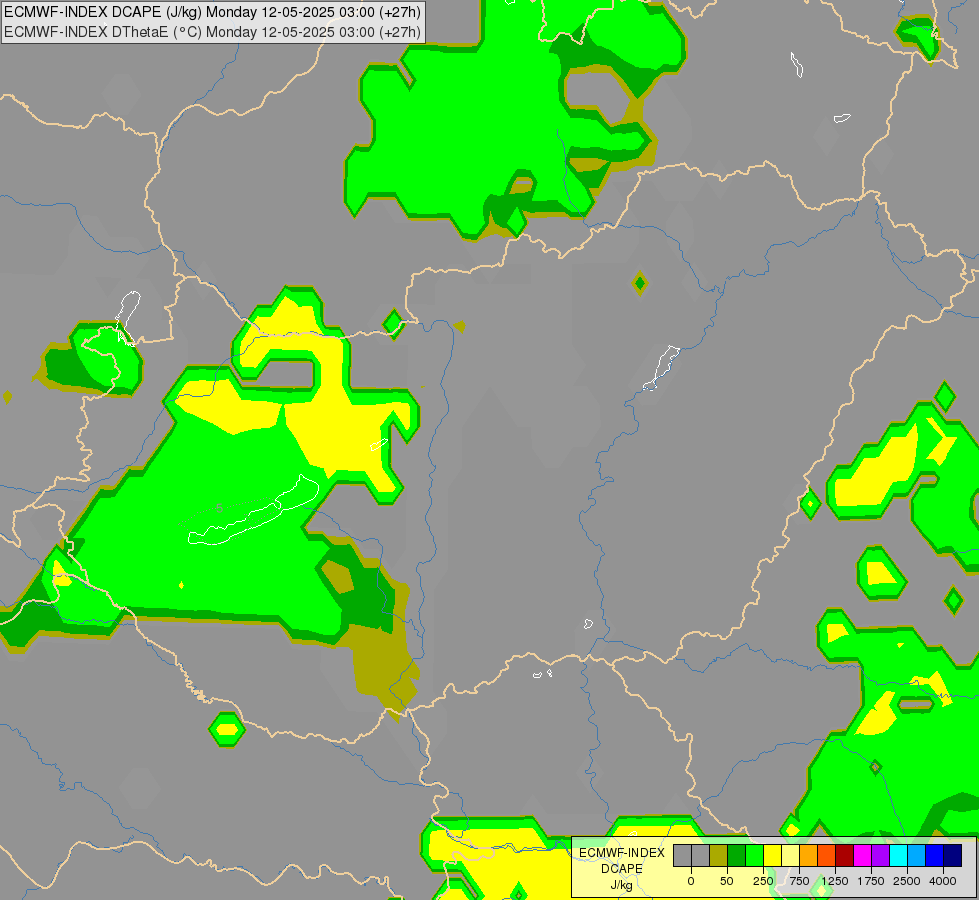Click the legend value 0
This screenshot has width=979, height=900.
pyautogui.click(x=691, y=881)
